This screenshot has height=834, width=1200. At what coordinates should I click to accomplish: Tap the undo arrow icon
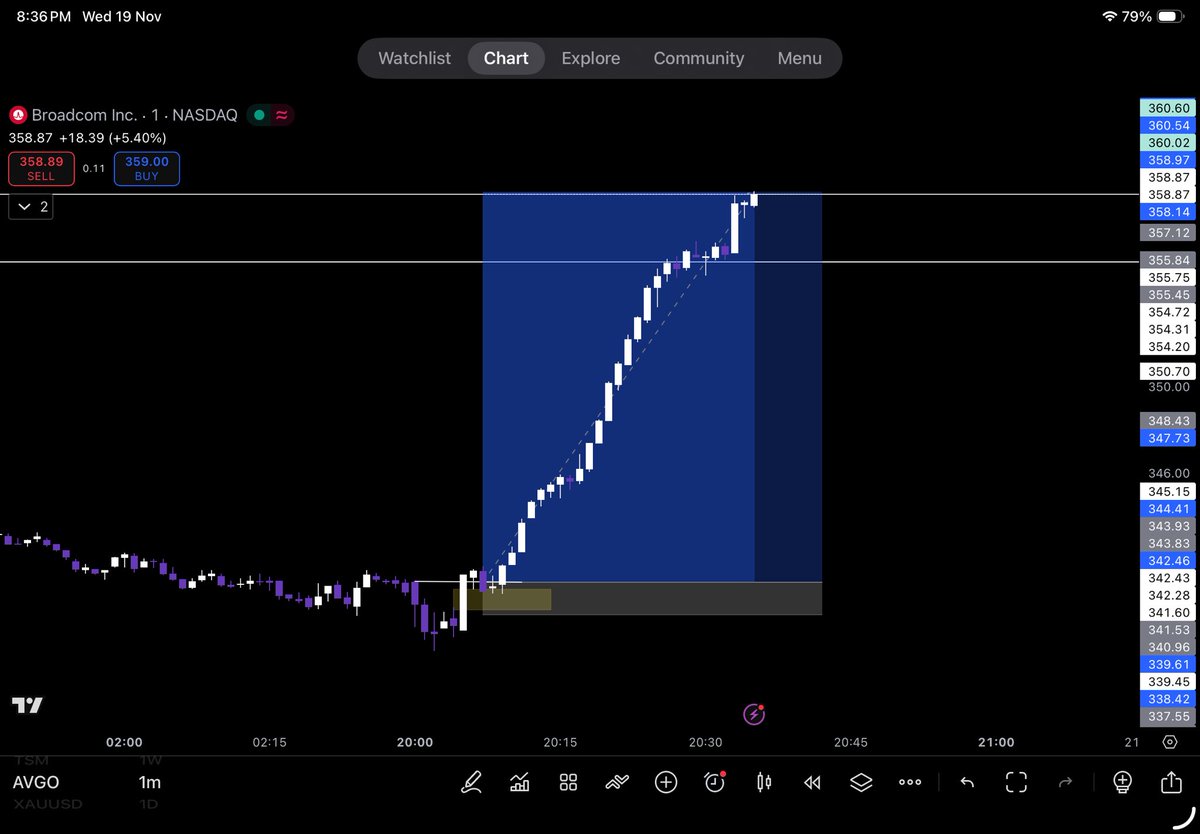(966, 782)
